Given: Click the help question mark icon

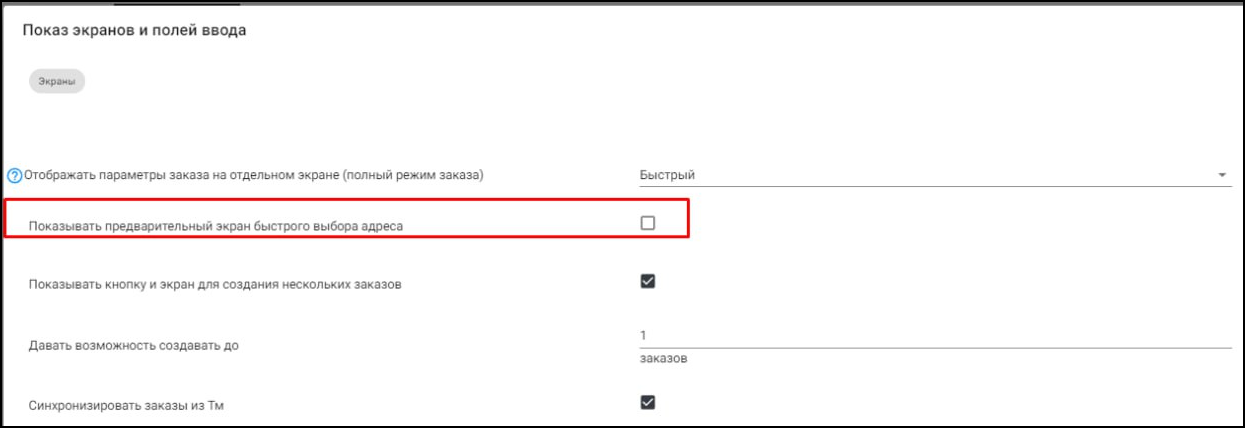Looking at the screenshot, I should (x=14, y=176).
